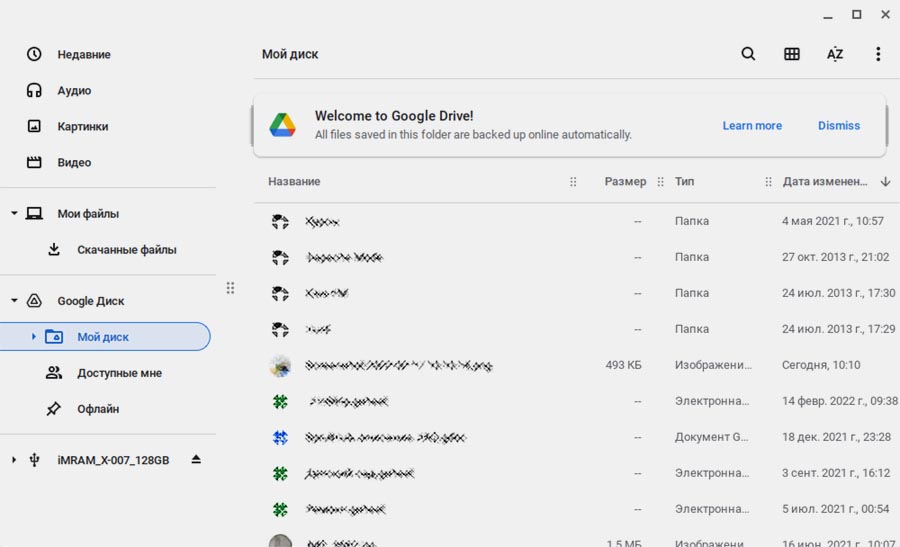
Task: Click spreadsheet icon dated 14 февр. 2022
Action: point(280,401)
